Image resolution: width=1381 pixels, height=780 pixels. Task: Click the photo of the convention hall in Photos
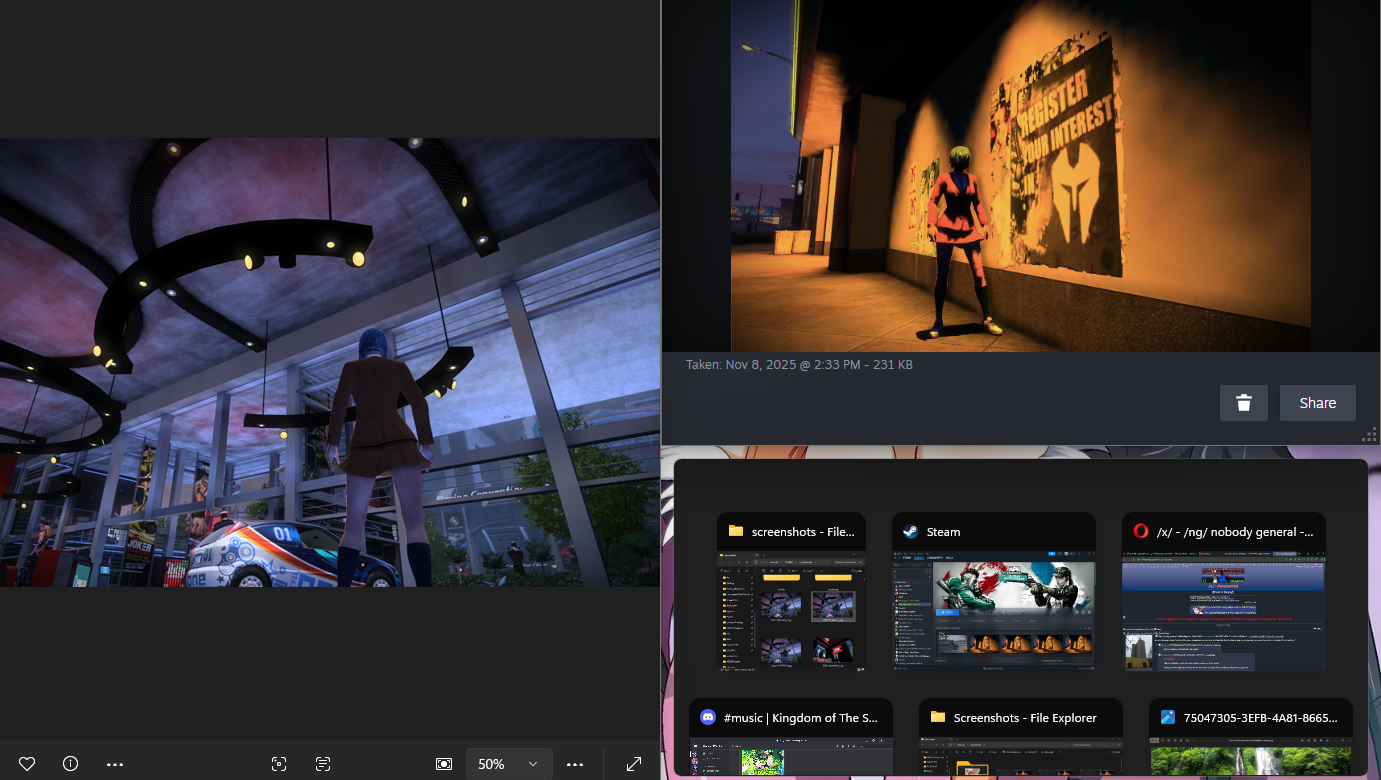[330, 362]
